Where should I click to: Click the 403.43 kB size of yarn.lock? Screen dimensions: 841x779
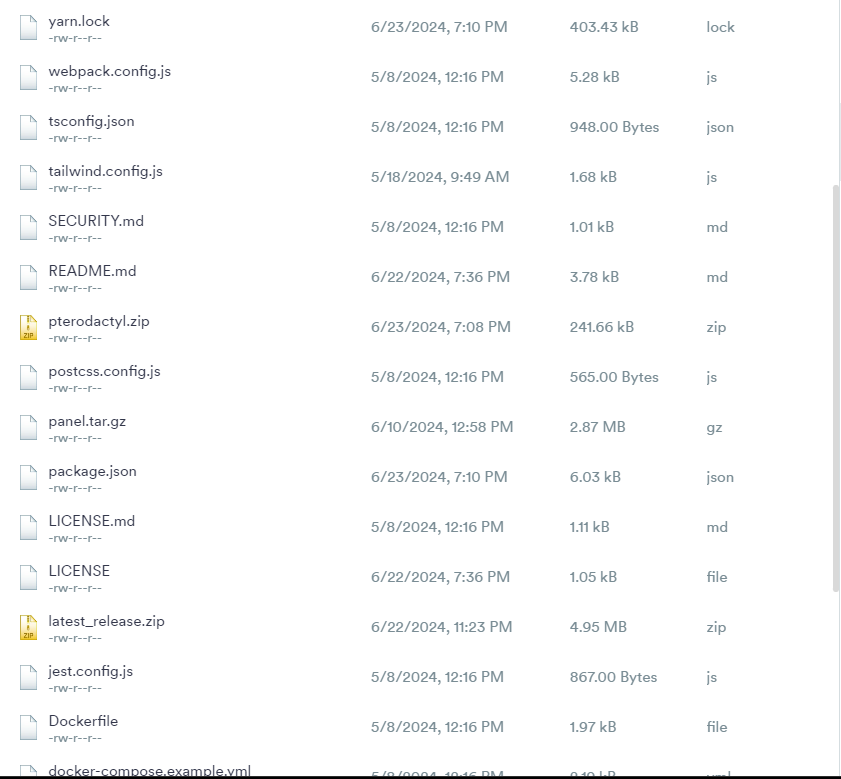(604, 27)
